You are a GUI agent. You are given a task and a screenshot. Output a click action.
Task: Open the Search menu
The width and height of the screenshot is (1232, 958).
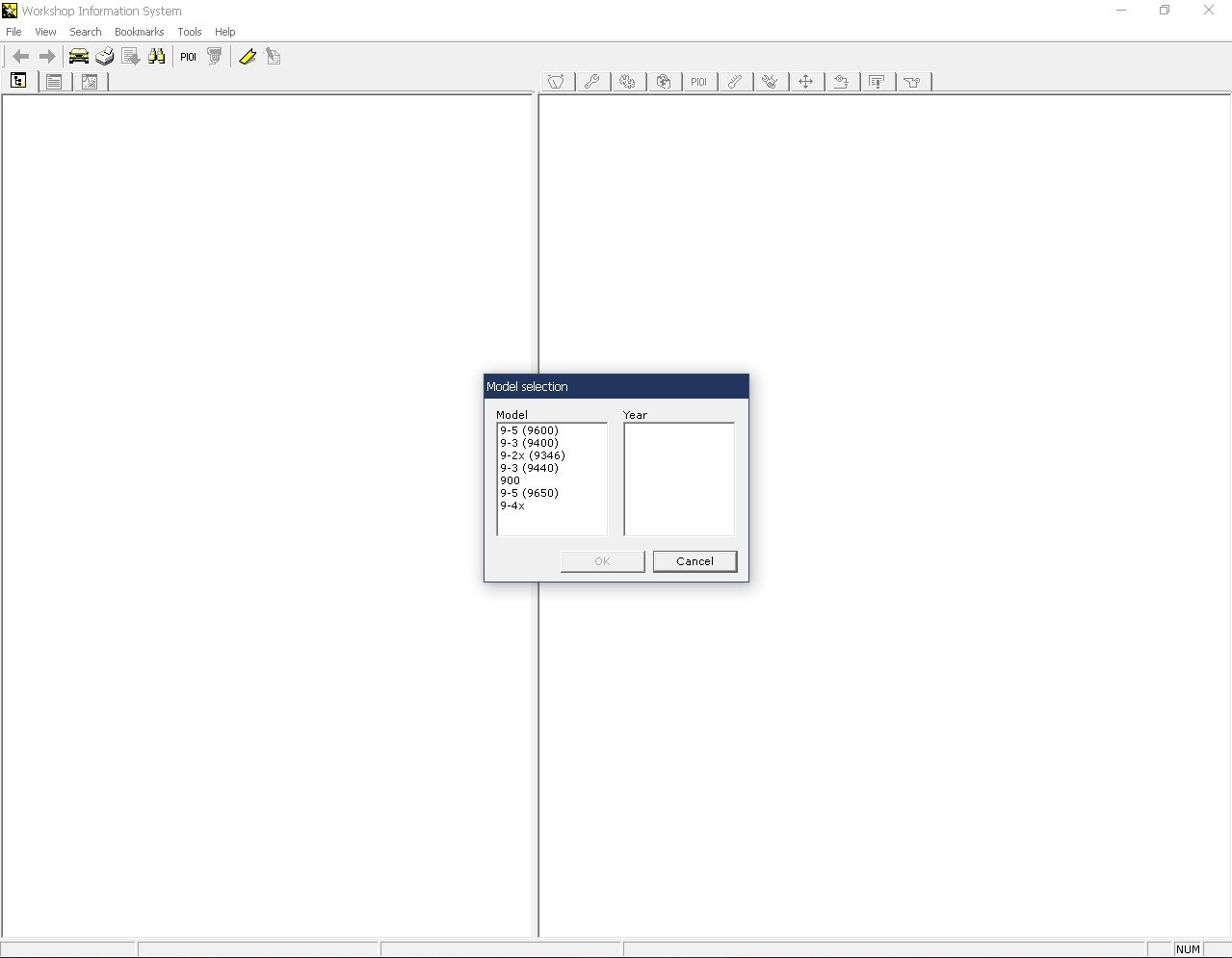click(x=86, y=32)
